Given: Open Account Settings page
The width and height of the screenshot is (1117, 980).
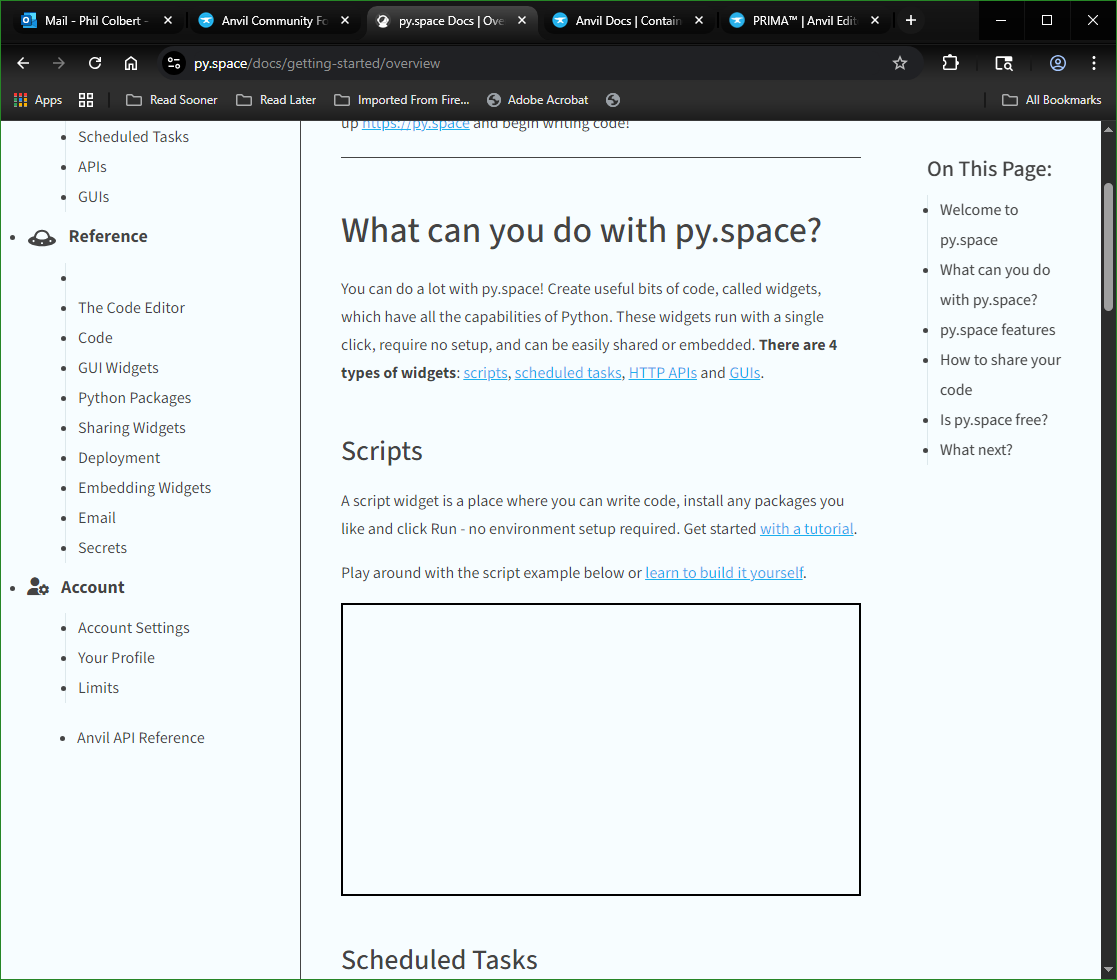Looking at the screenshot, I should coord(134,627).
